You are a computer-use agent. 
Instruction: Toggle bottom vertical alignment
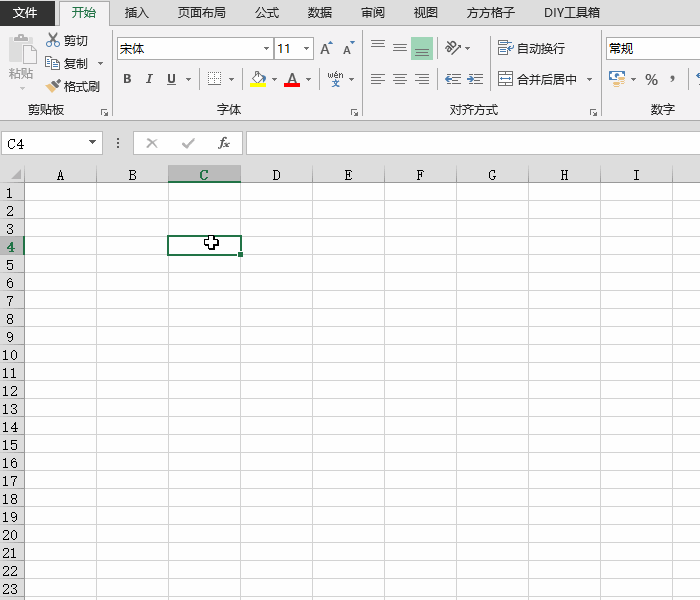[422, 48]
